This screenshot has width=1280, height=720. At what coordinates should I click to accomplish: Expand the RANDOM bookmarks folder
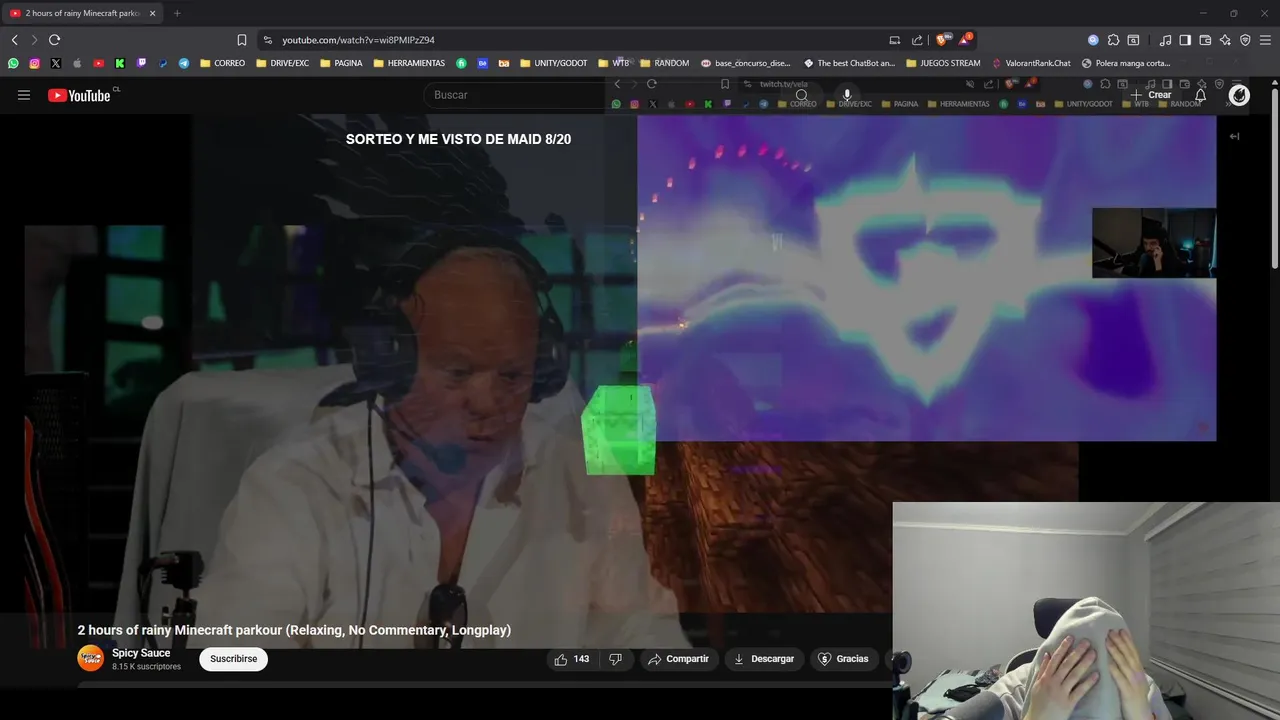point(664,63)
